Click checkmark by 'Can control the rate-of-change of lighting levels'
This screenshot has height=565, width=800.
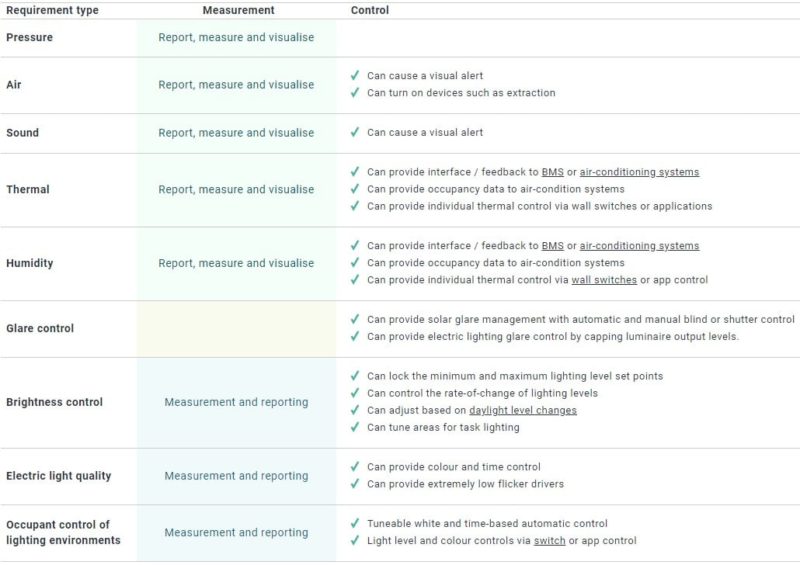click(x=355, y=393)
